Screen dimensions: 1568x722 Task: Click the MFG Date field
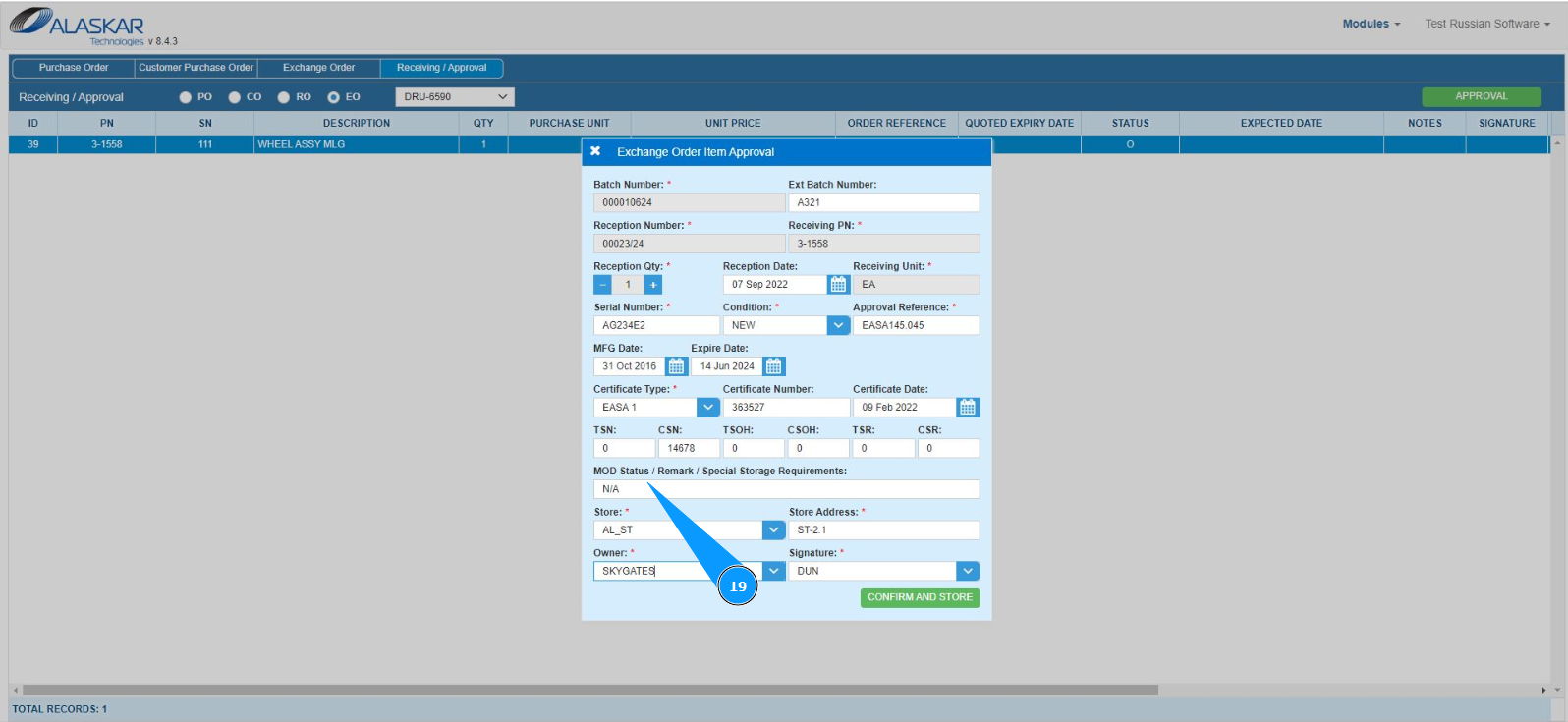(630, 366)
